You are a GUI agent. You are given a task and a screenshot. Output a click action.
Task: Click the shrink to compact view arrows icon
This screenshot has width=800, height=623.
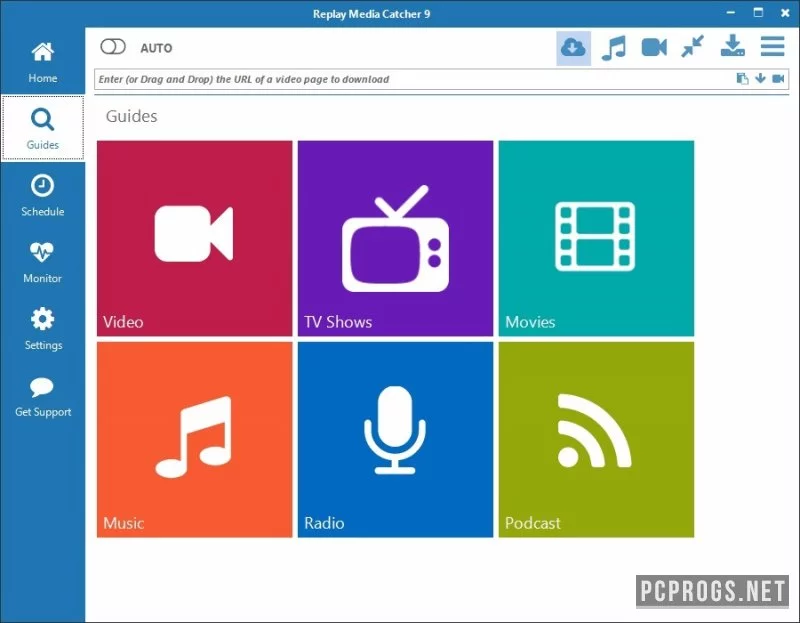(693, 46)
